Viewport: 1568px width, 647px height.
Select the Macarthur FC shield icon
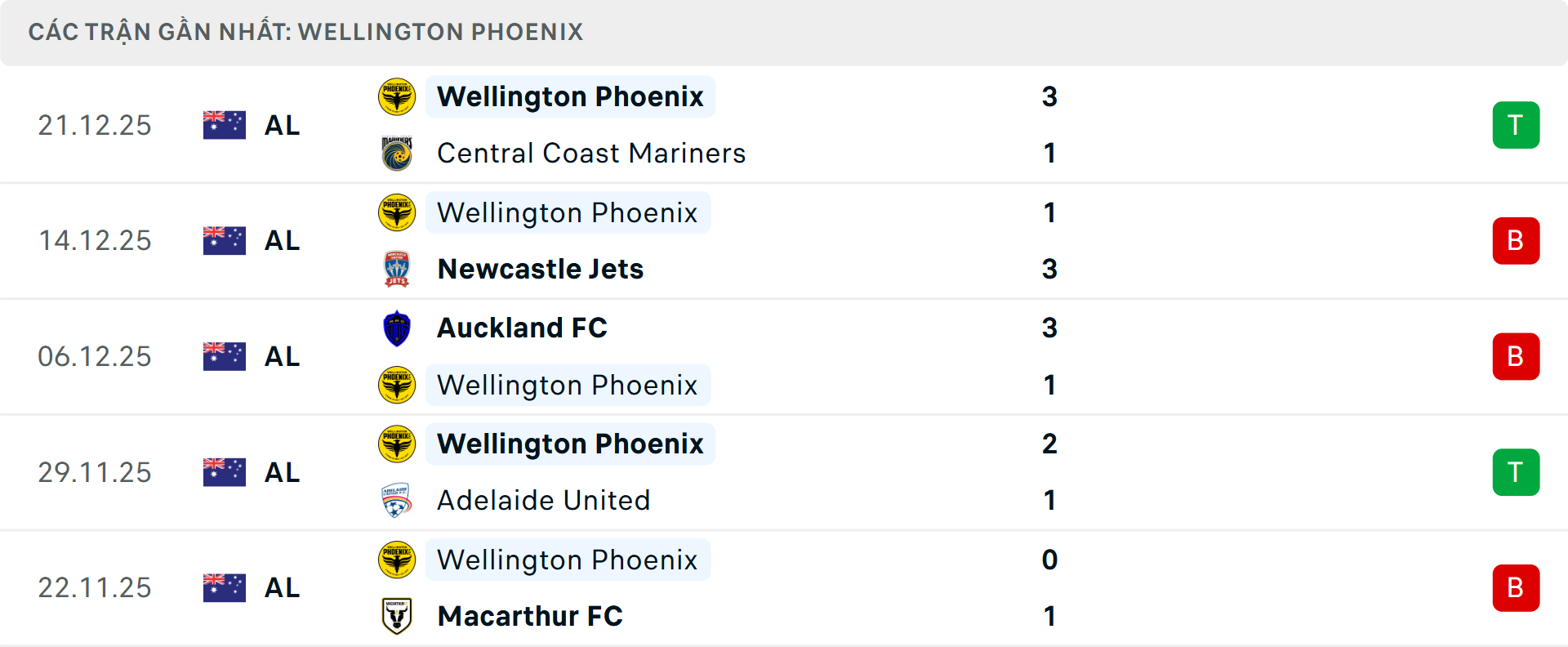397,616
